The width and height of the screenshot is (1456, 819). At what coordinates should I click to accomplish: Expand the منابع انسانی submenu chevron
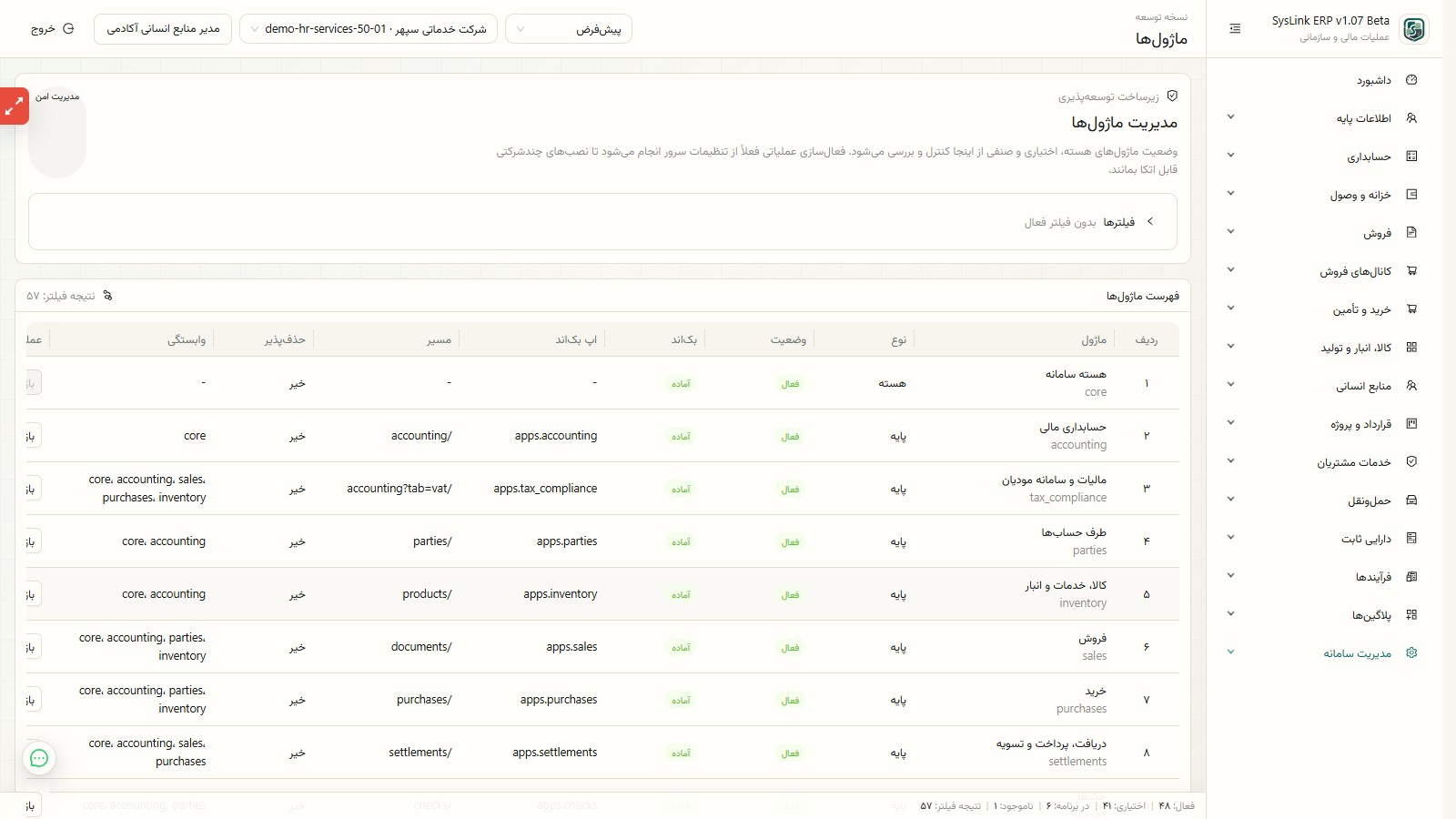click(1230, 385)
